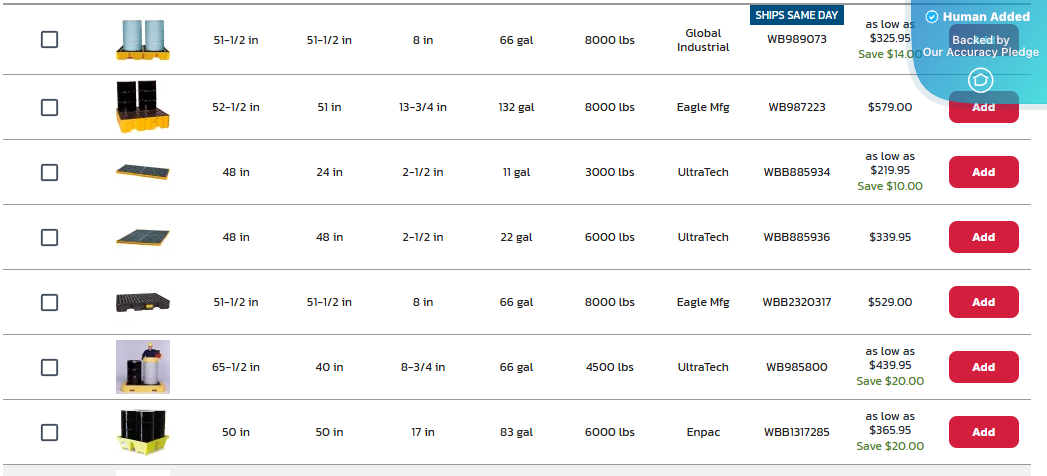Add the $339.95 UltraTech spill deck

(984, 237)
